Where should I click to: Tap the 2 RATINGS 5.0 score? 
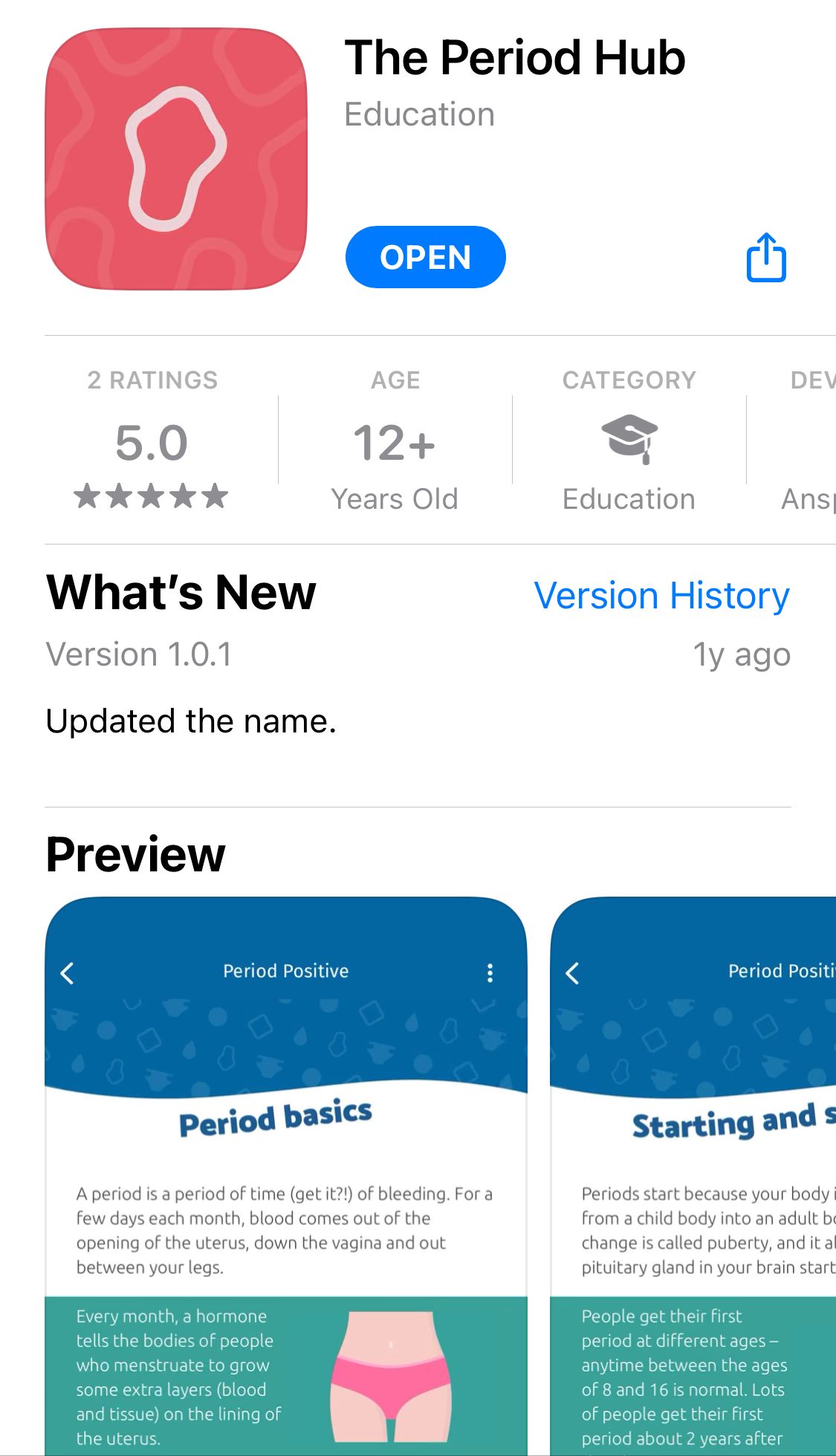pyautogui.click(x=152, y=443)
